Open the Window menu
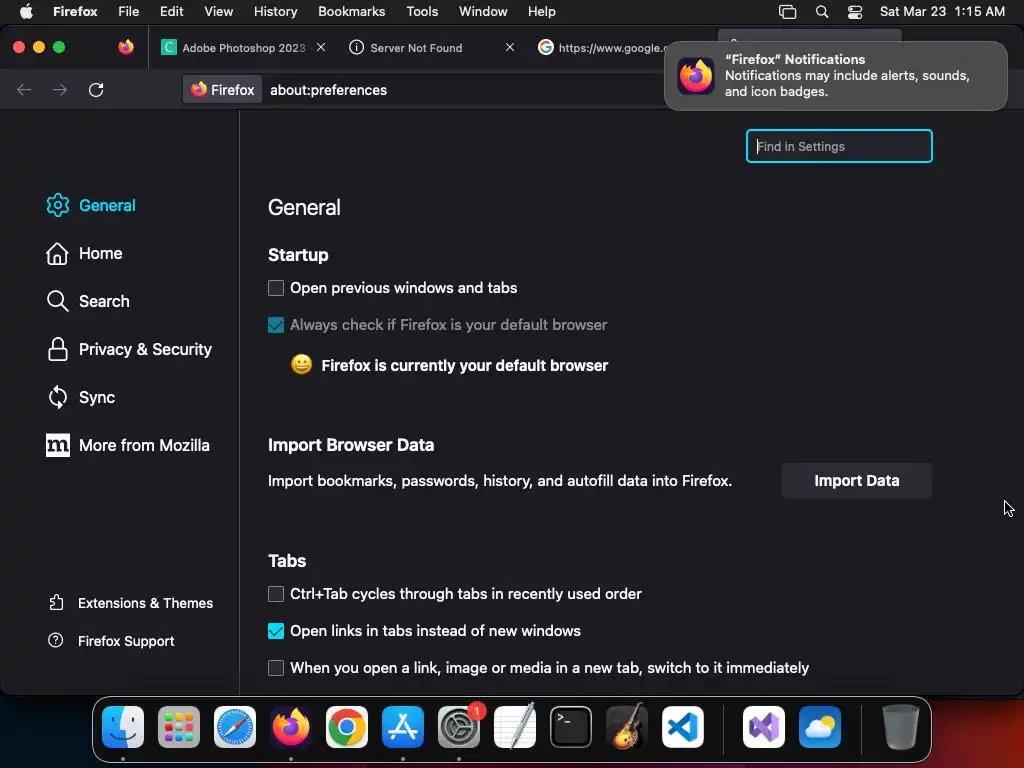Image resolution: width=1024 pixels, height=768 pixels. point(483,12)
